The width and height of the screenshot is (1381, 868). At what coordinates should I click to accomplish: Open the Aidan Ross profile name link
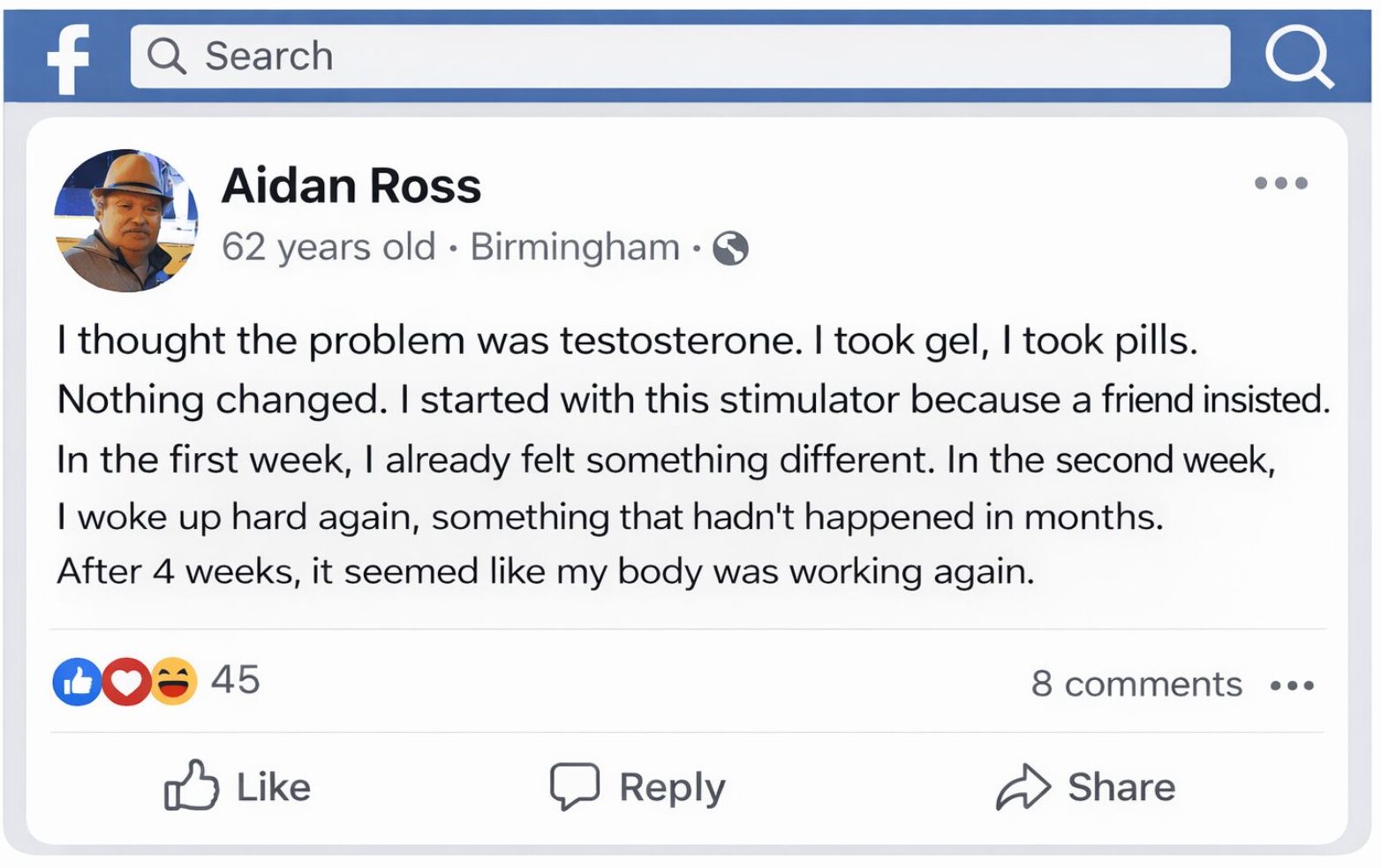point(351,186)
